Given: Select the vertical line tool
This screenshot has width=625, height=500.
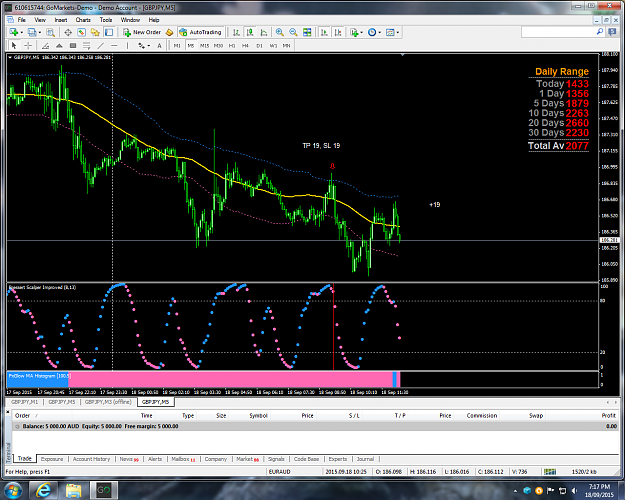Looking at the screenshot, I should pos(128,45).
